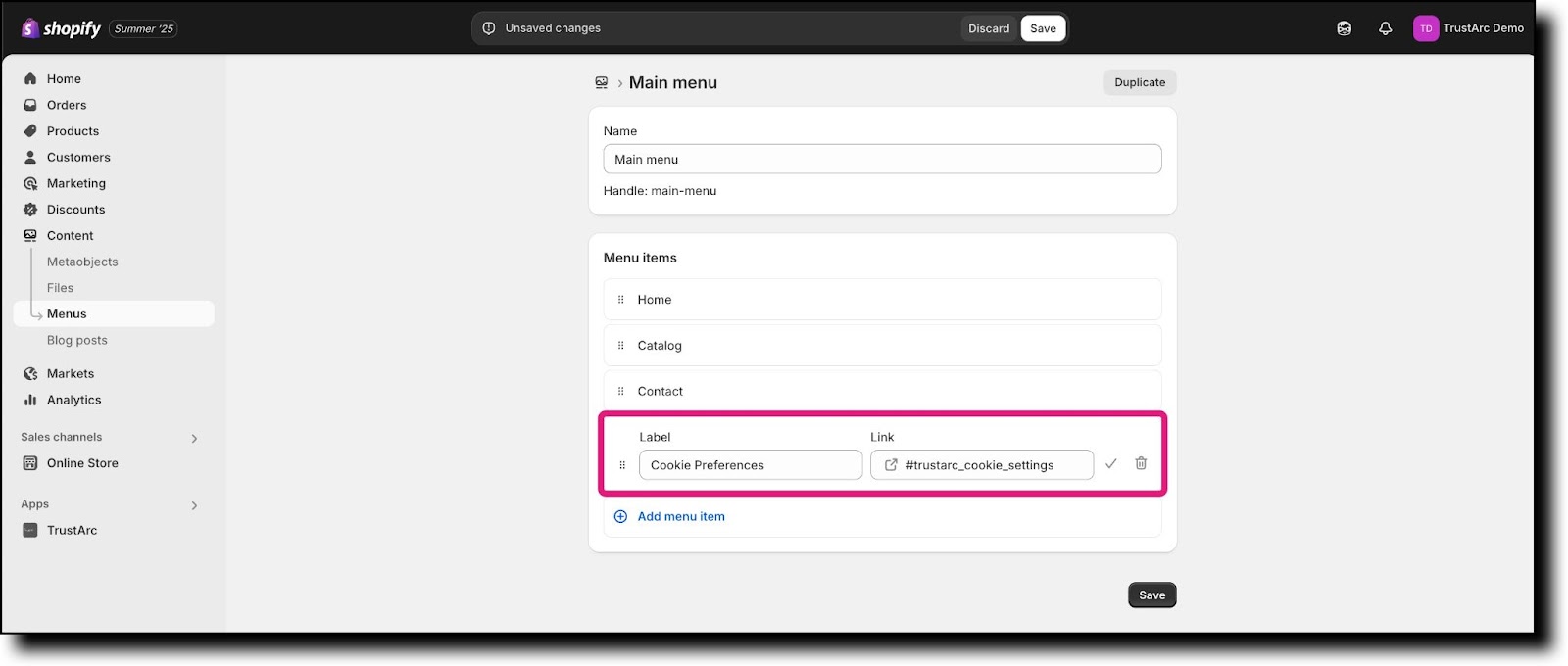Click the Home sidebar icon
The image size is (1568, 666).
[x=30, y=78]
